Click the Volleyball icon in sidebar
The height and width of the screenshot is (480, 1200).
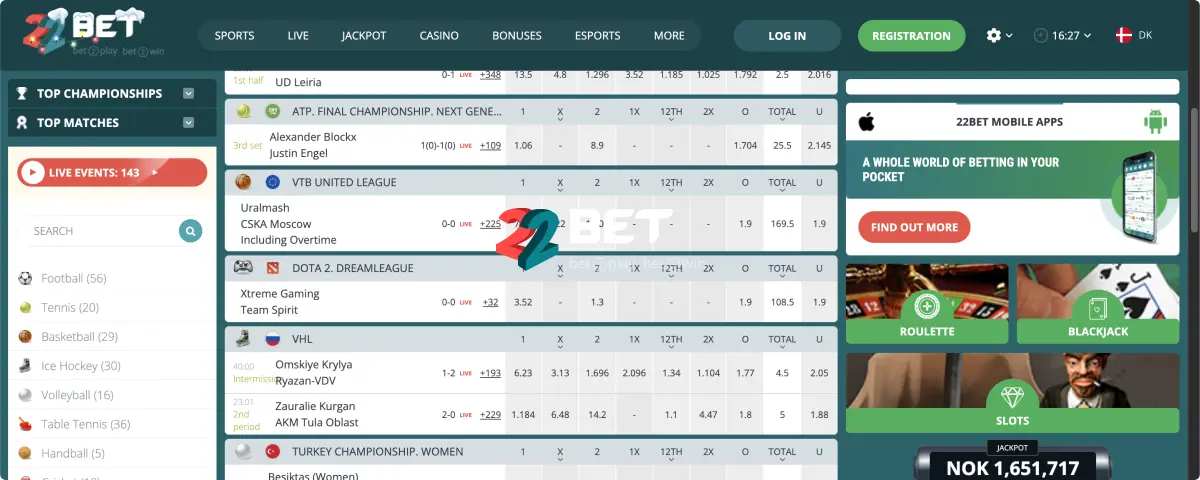(x=25, y=395)
